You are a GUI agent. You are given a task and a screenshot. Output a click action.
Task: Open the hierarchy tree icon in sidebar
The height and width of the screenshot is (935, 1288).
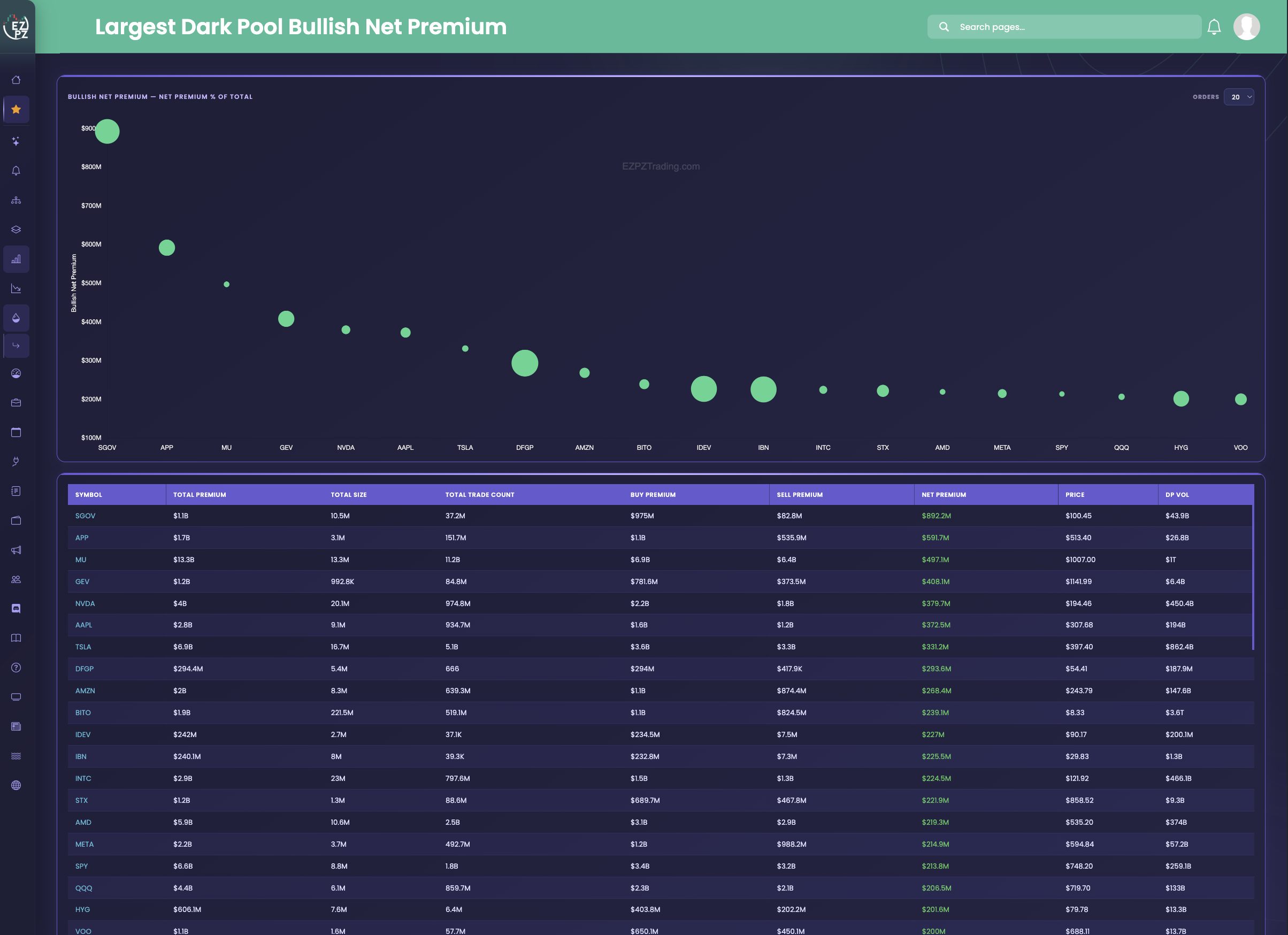(x=16, y=200)
